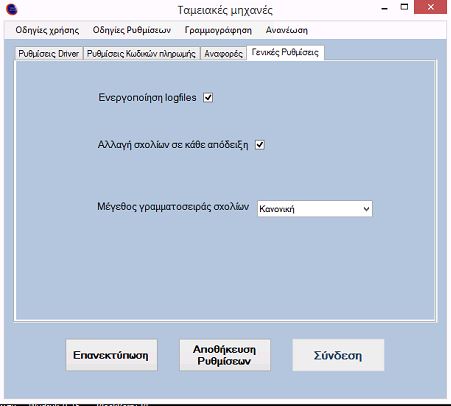Toggle the Ενεργοποίηση logfiles checkbox
The width and height of the screenshot is (451, 406).
click(208, 98)
